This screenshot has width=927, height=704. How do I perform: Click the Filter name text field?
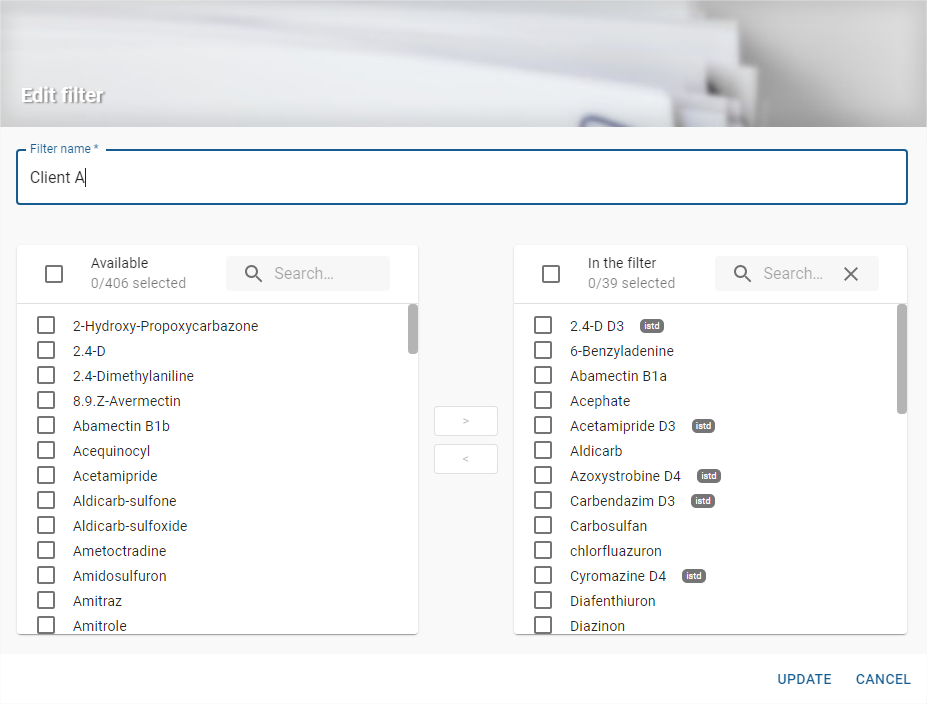[462, 178]
